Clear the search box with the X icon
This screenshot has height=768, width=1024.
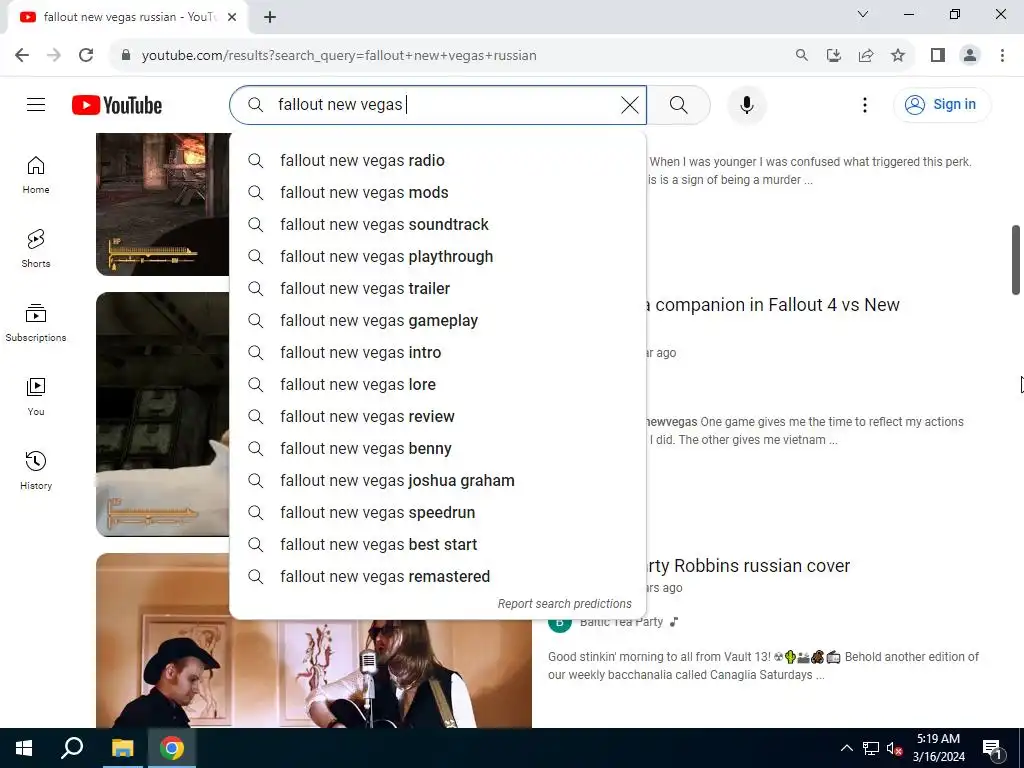[630, 104]
